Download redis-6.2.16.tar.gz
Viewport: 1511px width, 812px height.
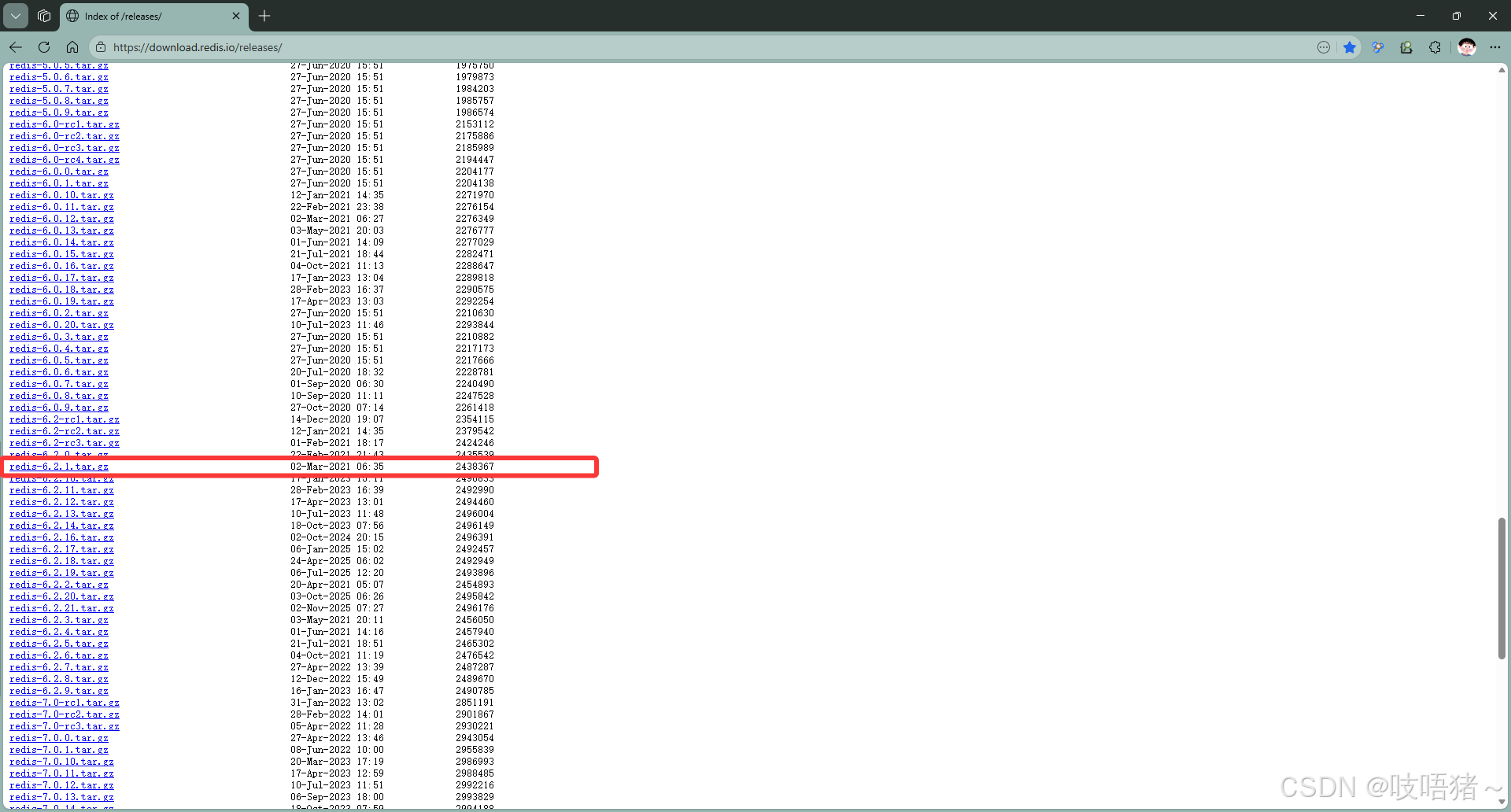click(61, 537)
